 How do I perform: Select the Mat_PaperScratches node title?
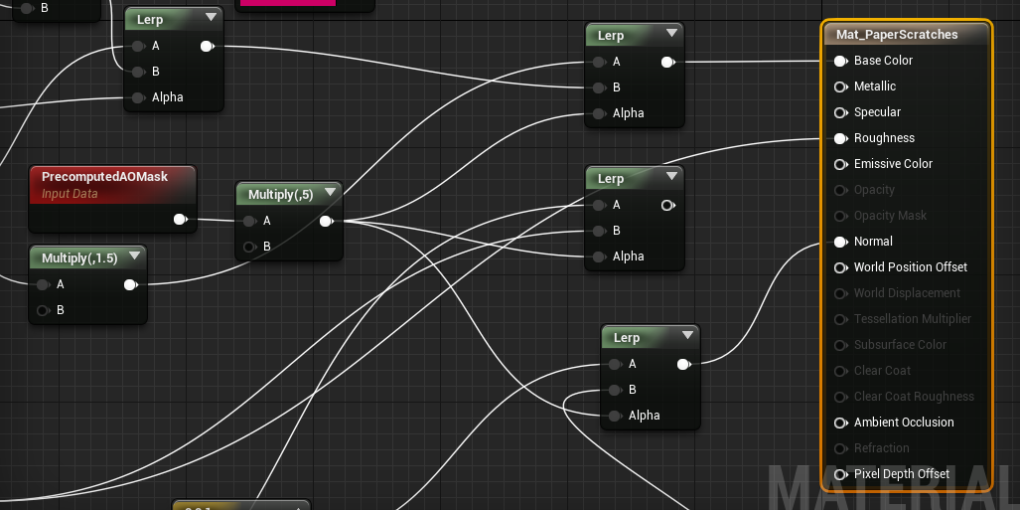tap(896, 34)
